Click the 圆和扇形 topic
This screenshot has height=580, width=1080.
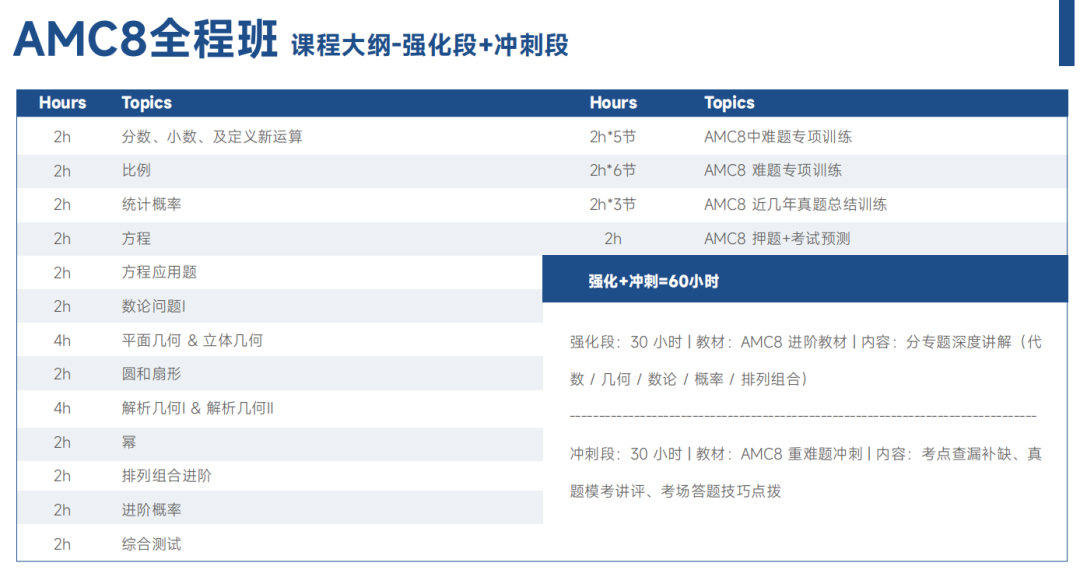point(152,374)
